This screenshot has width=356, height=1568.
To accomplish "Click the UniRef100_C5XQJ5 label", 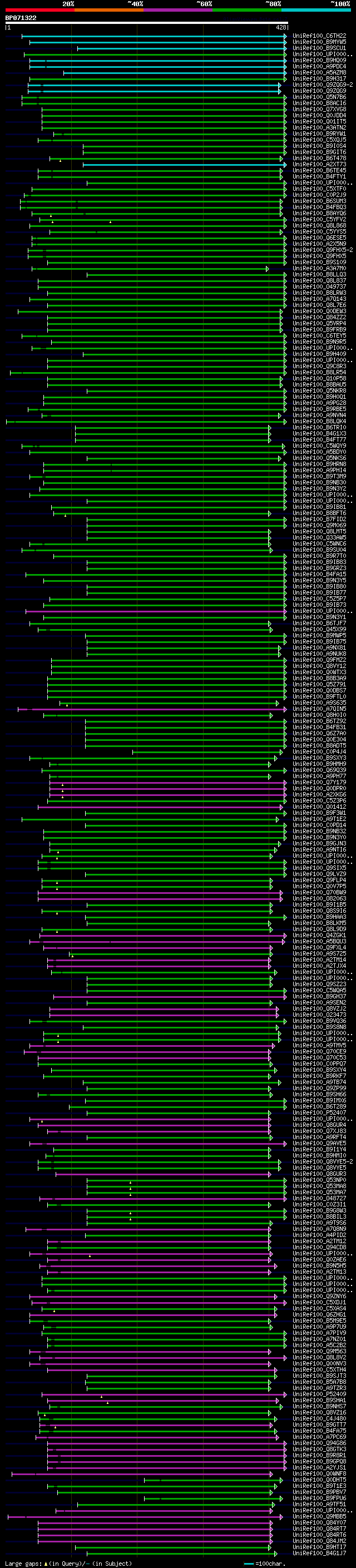I will click(x=319, y=140).
